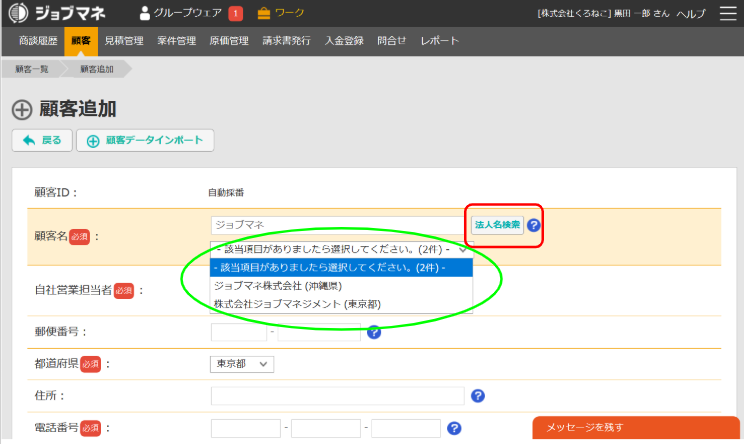The image size is (744, 444).
Task: Click the メッセージを残す chat button
Action: click(636, 428)
